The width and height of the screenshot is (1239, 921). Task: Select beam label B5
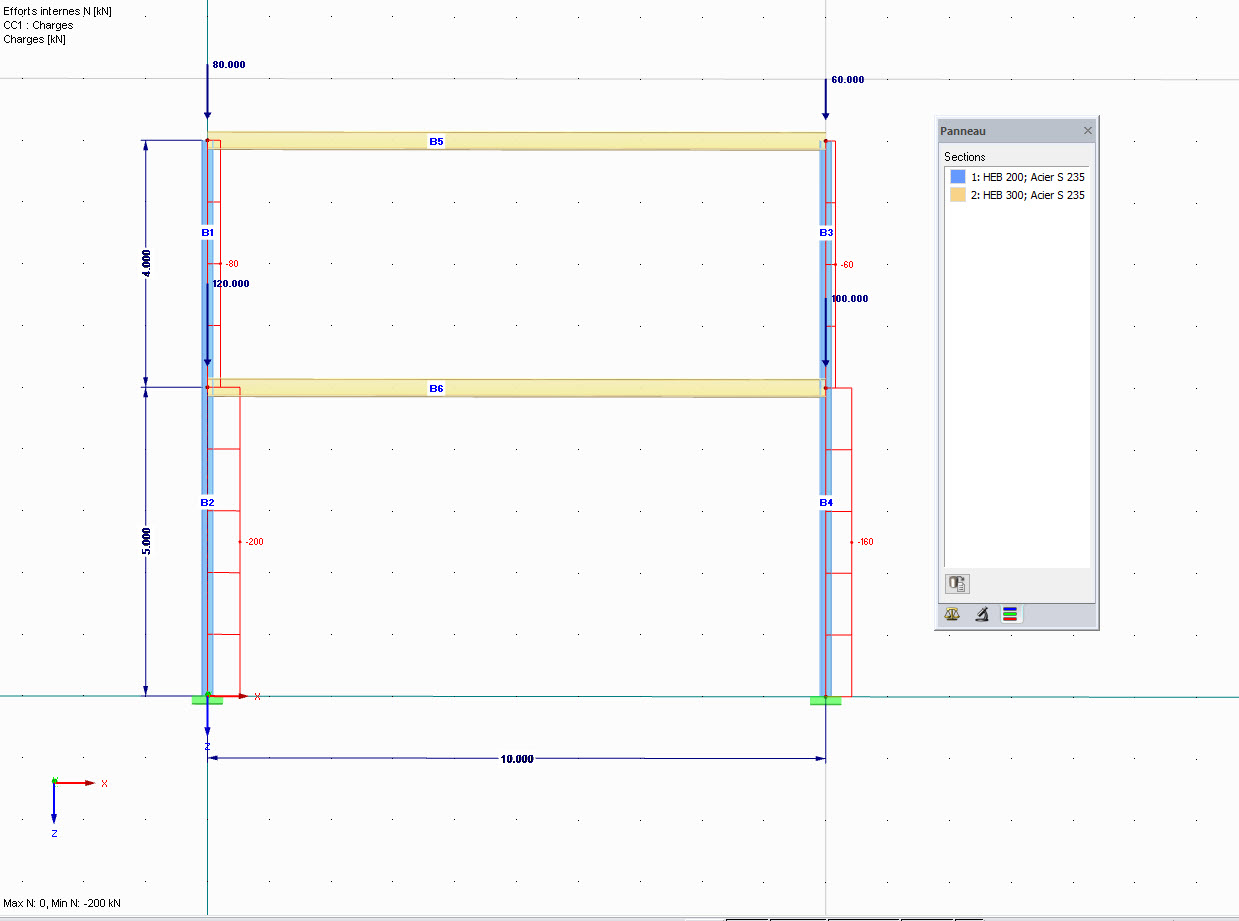point(436,142)
